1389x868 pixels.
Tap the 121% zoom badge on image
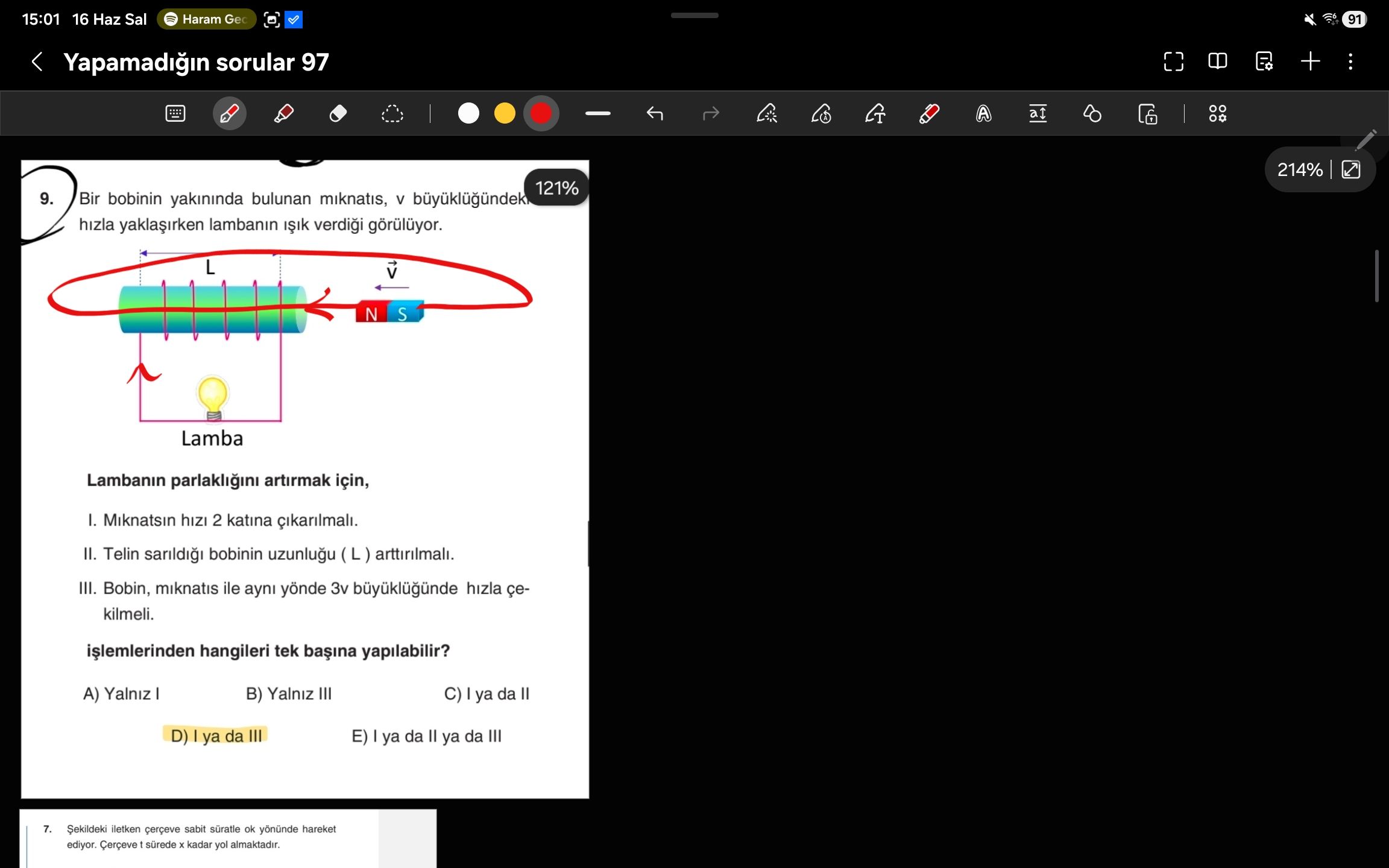[x=556, y=188]
